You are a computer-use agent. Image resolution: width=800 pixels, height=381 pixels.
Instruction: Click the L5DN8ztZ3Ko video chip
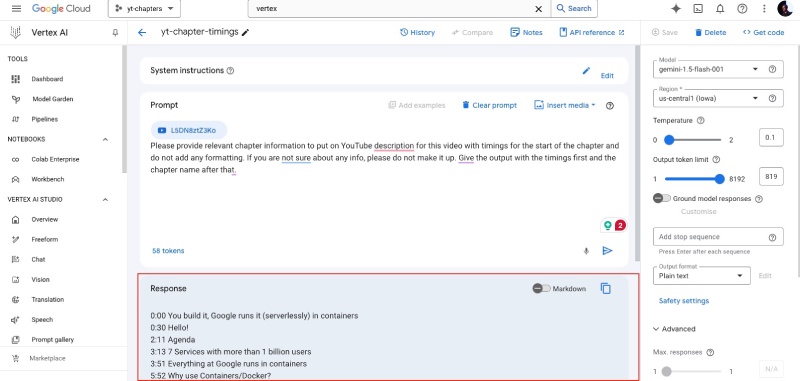[x=189, y=131]
